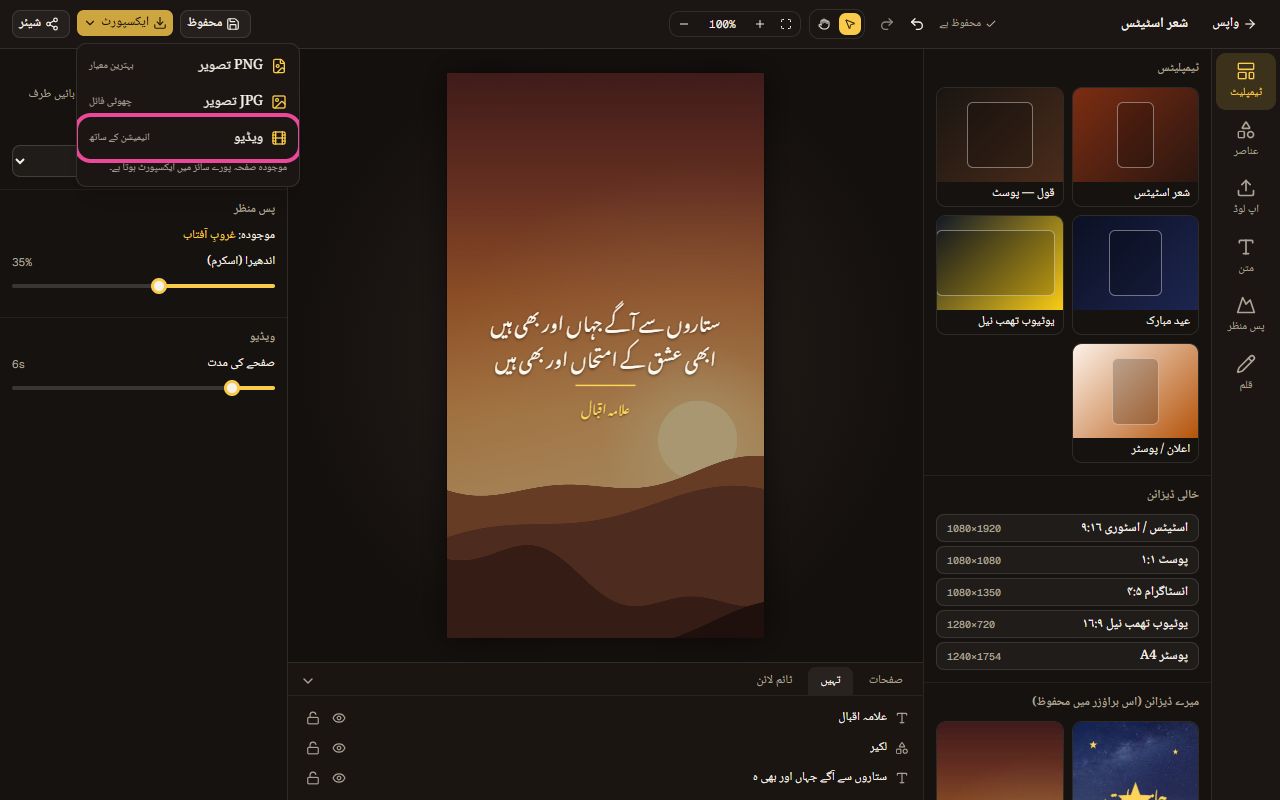Image resolution: width=1280 pixels, height=800 pixels.
Task: Click the شیئر share button
Action: click(40, 23)
